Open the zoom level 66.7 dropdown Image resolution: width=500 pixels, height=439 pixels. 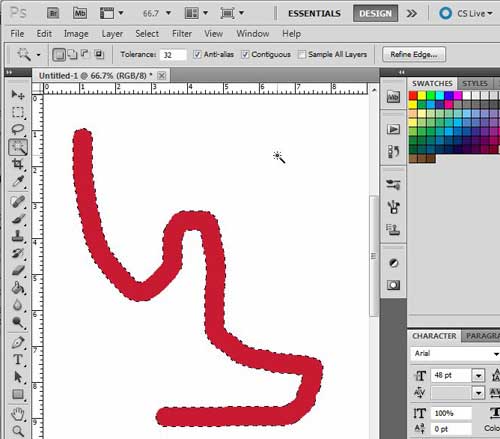[x=169, y=13]
